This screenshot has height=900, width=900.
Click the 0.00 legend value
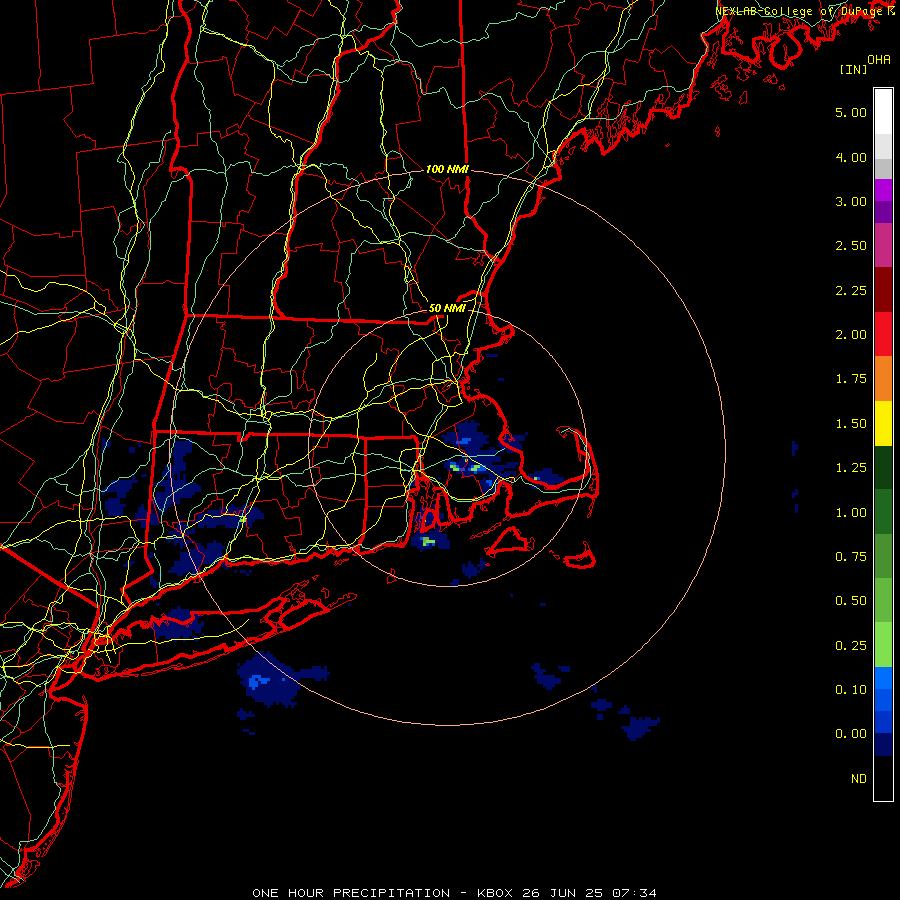point(851,734)
